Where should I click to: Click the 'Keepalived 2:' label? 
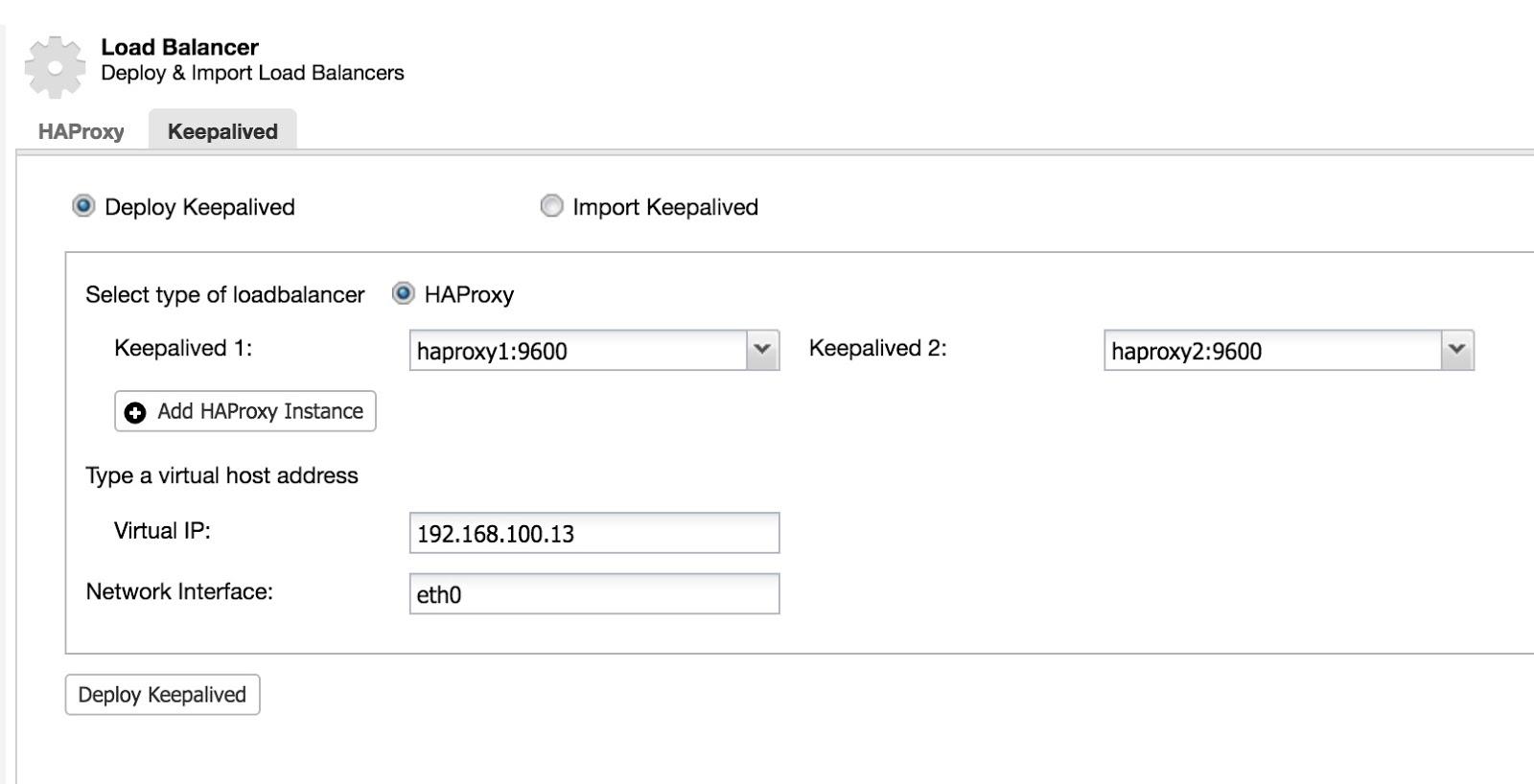click(878, 348)
